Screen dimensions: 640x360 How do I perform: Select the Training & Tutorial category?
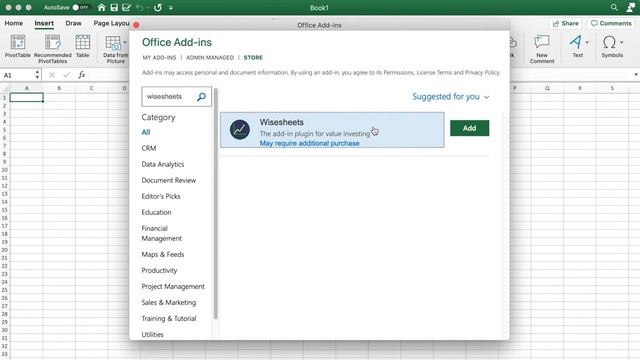(169, 318)
